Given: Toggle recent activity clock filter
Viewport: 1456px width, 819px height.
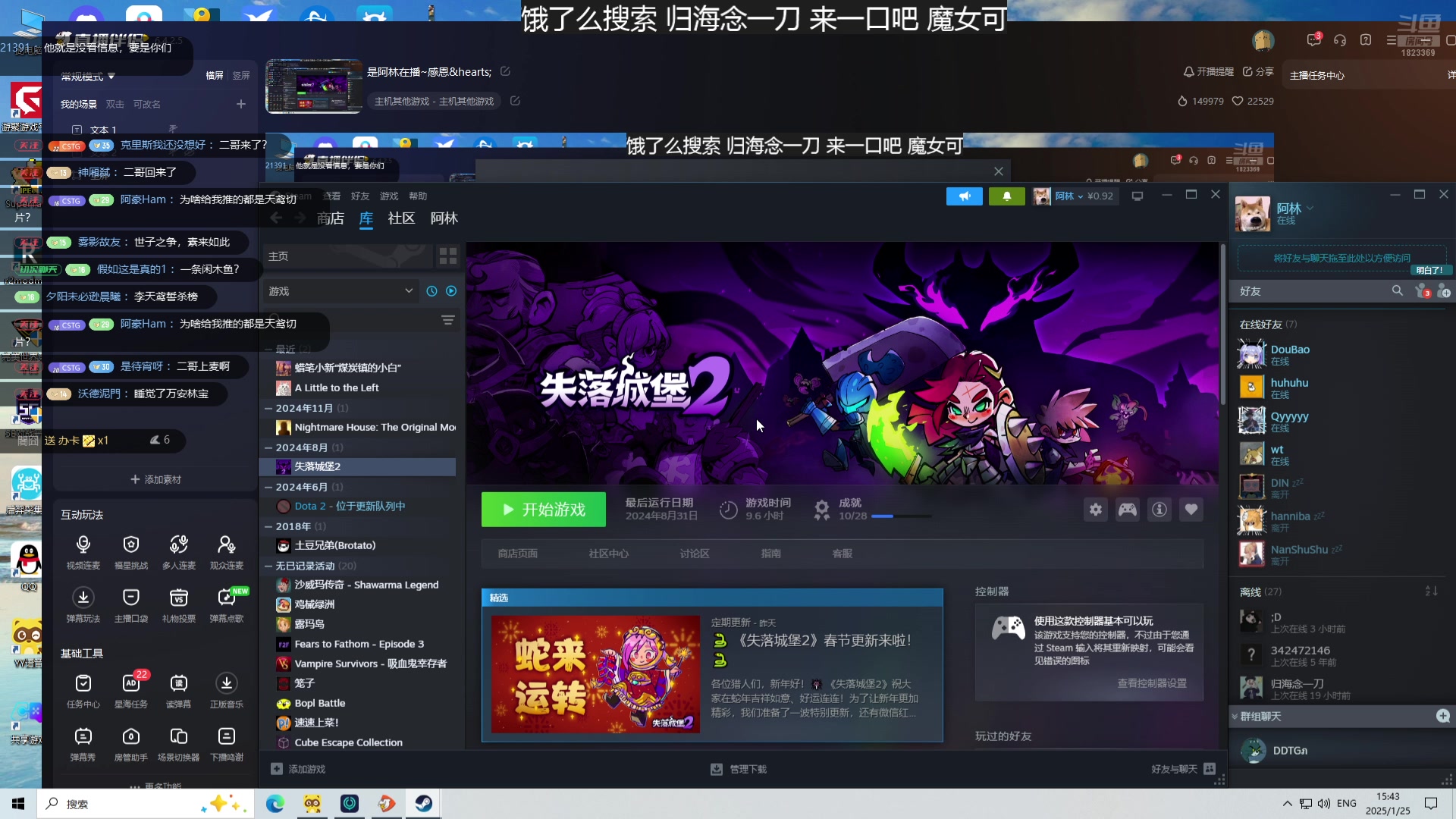Looking at the screenshot, I should [431, 291].
